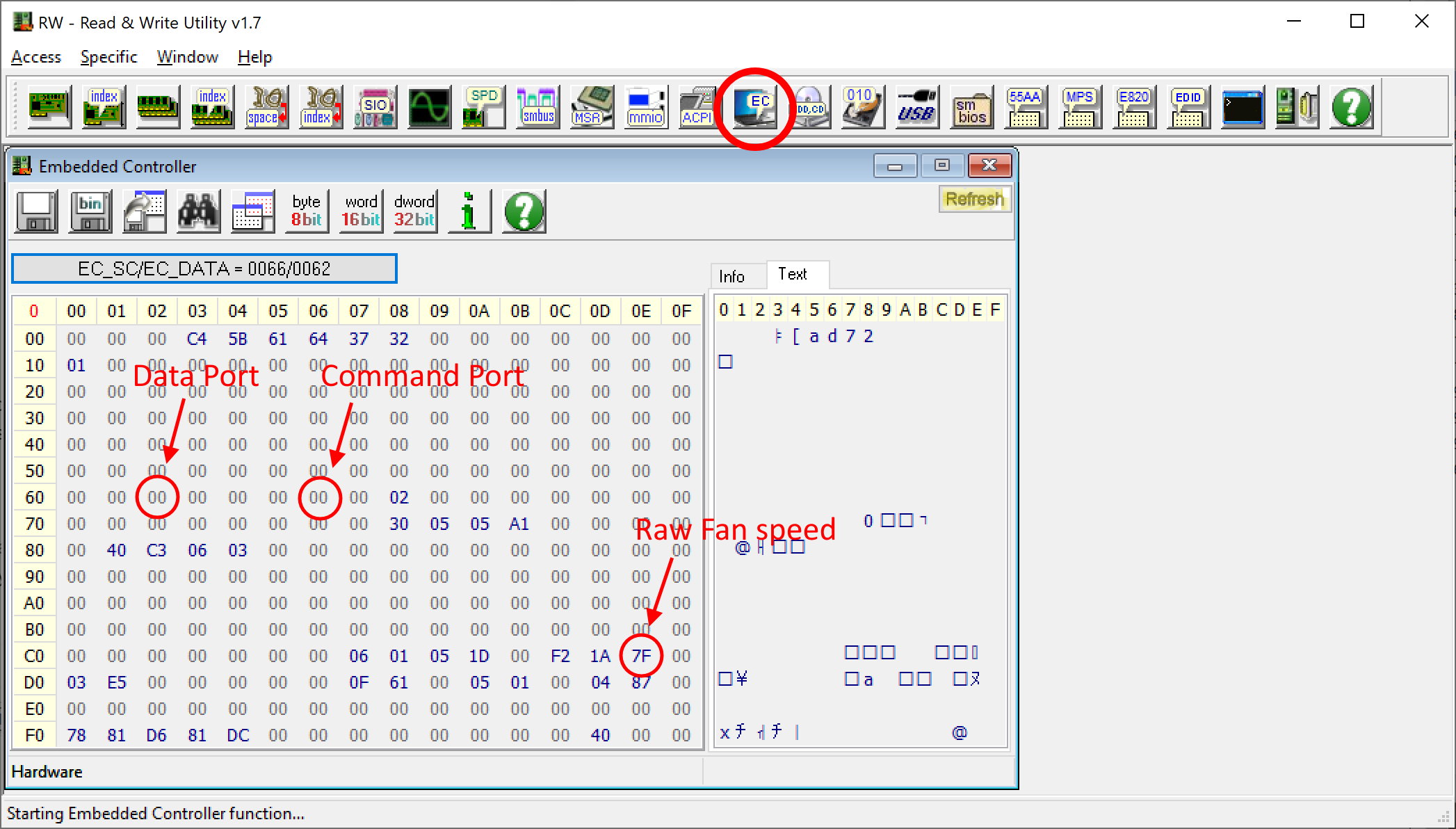Click the Refresh button
This screenshot has height=829, width=1456.
coord(974,199)
